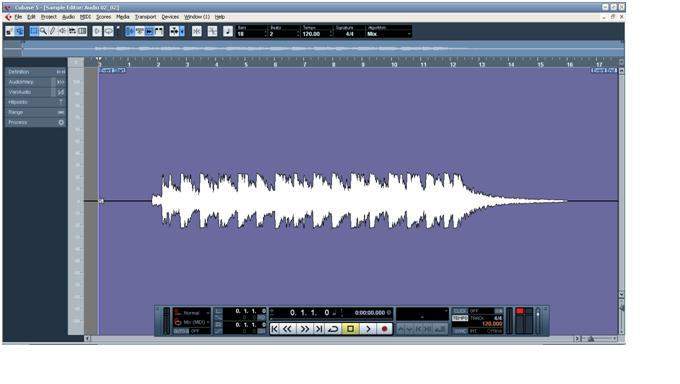Jump back with the transport Rewind button
The image size is (680, 384).
pos(287,329)
